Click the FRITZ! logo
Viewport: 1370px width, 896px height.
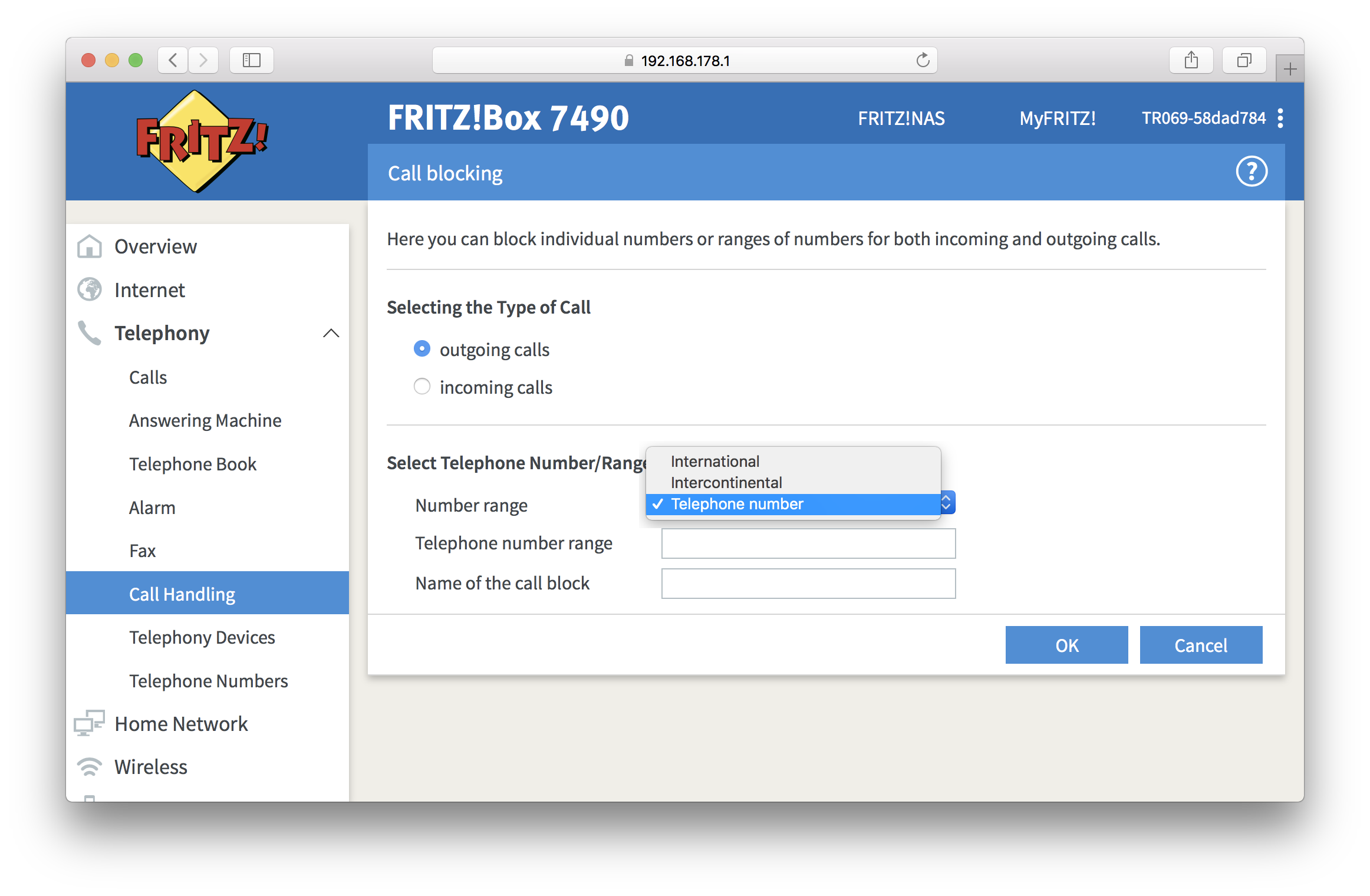(x=202, y=141)
